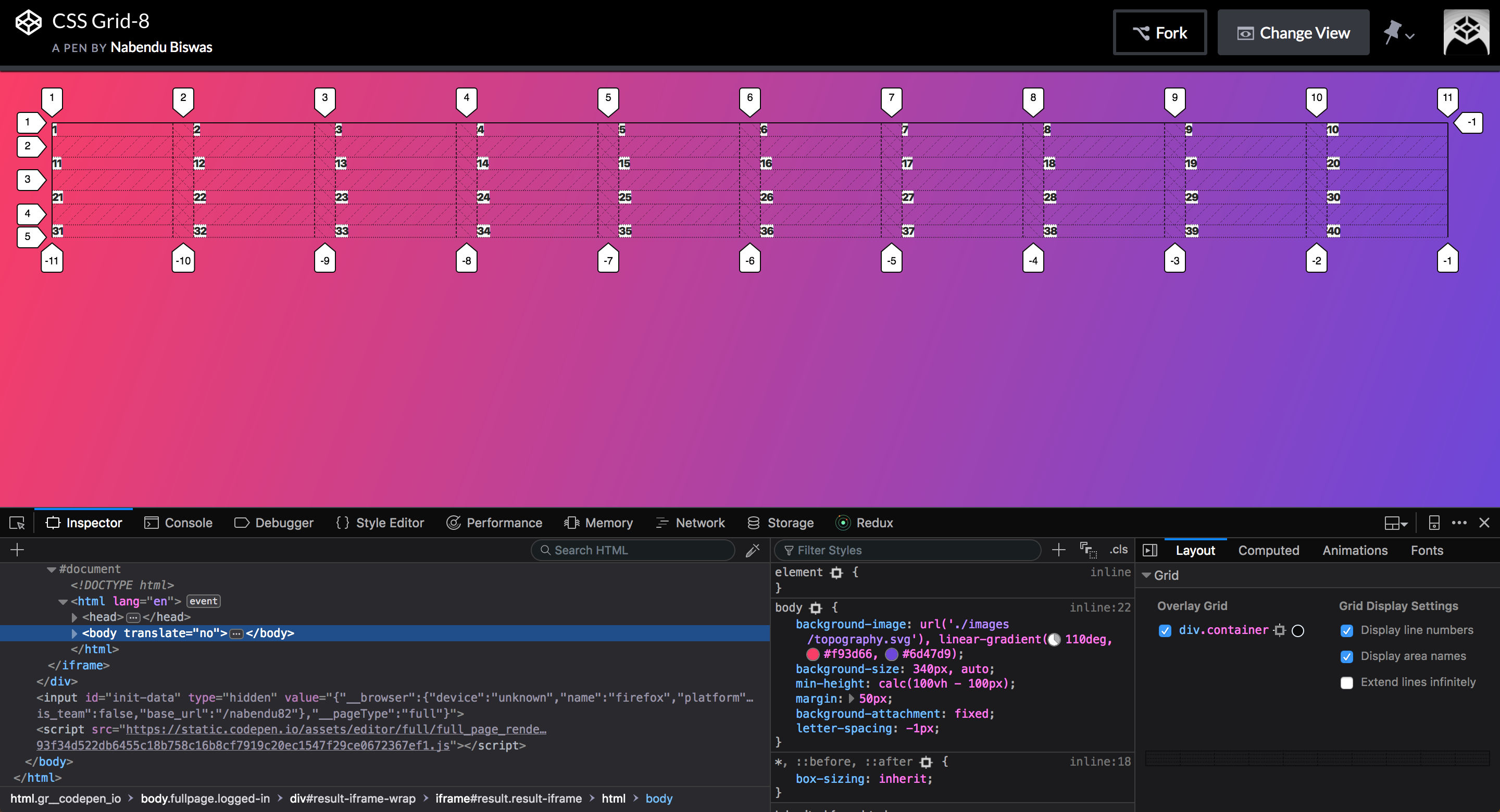Click the ellipsis badge inside body element
The width and height of the screenshot is (1500, 812).
coord(236,633)
